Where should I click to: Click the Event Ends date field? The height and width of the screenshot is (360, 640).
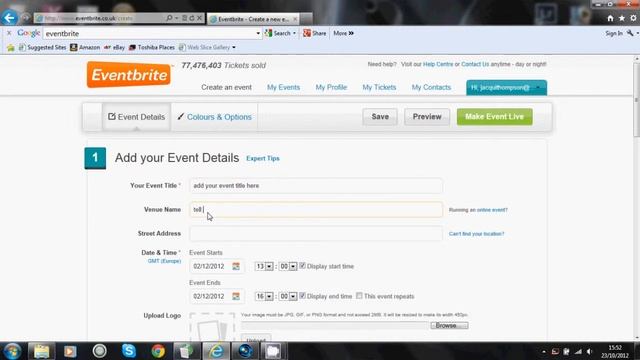pyautogui.click(x=217, y=296)
